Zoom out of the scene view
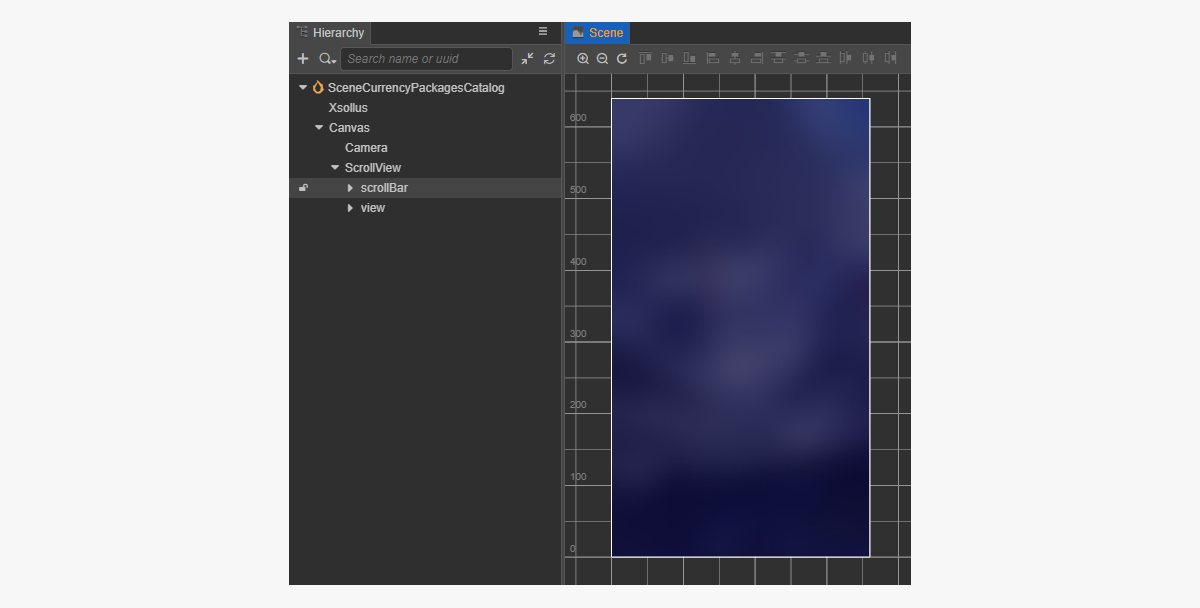Screen dimensions: 1200x608 click(x=602, y=59)
